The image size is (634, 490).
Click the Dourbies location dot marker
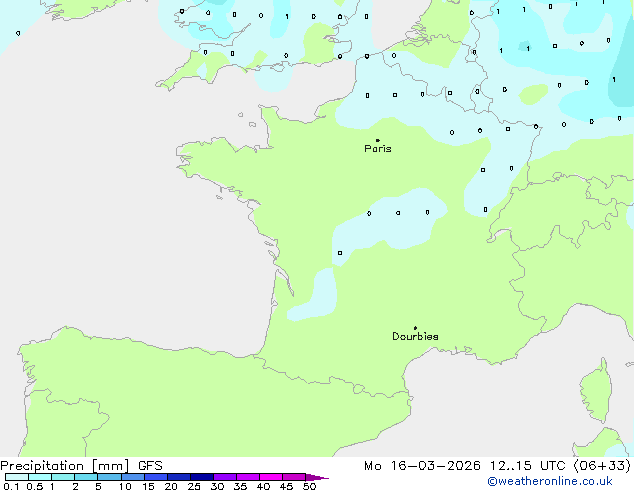[415, 328]
